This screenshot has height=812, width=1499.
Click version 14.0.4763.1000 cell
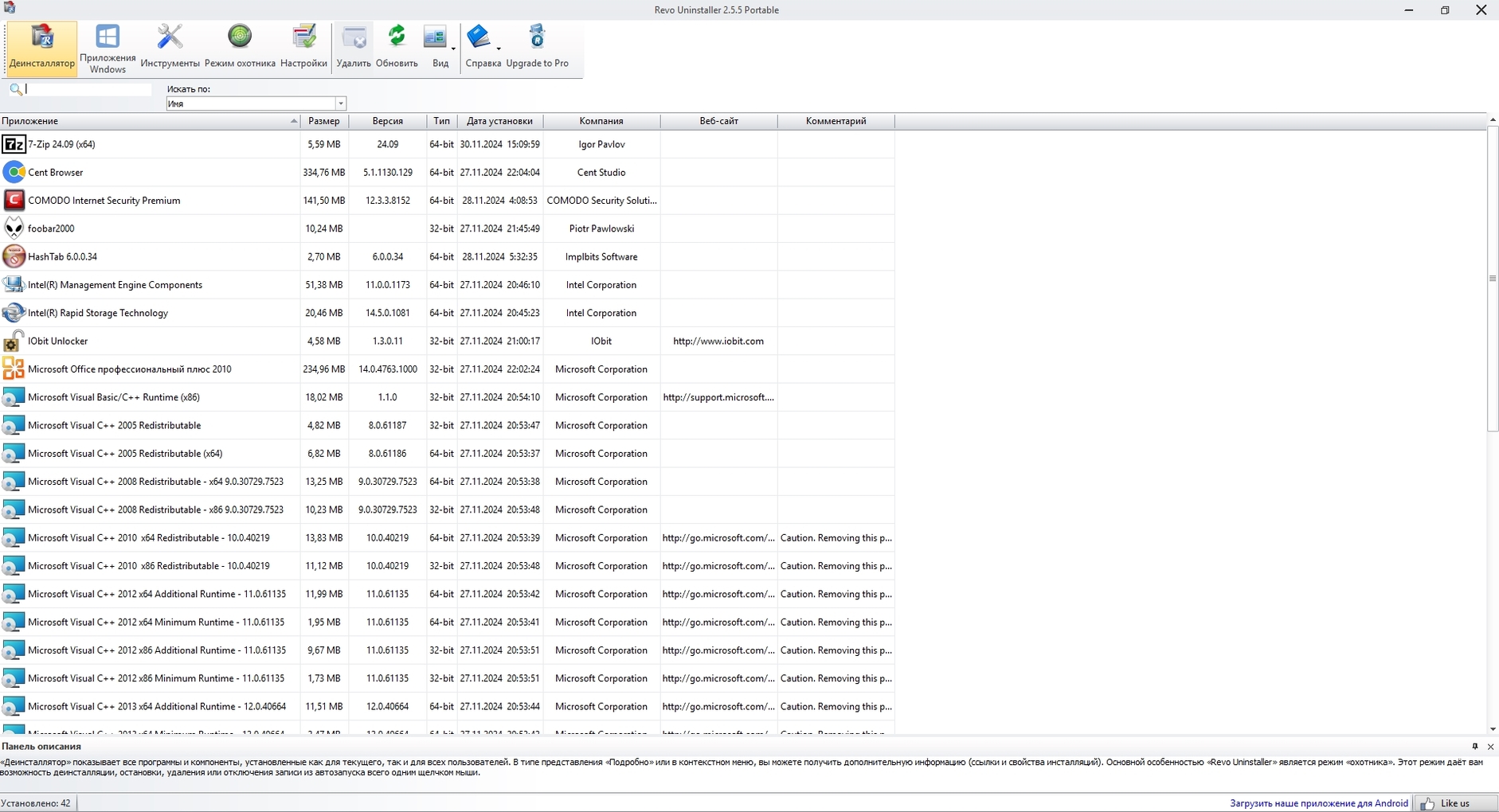[388, 369]
